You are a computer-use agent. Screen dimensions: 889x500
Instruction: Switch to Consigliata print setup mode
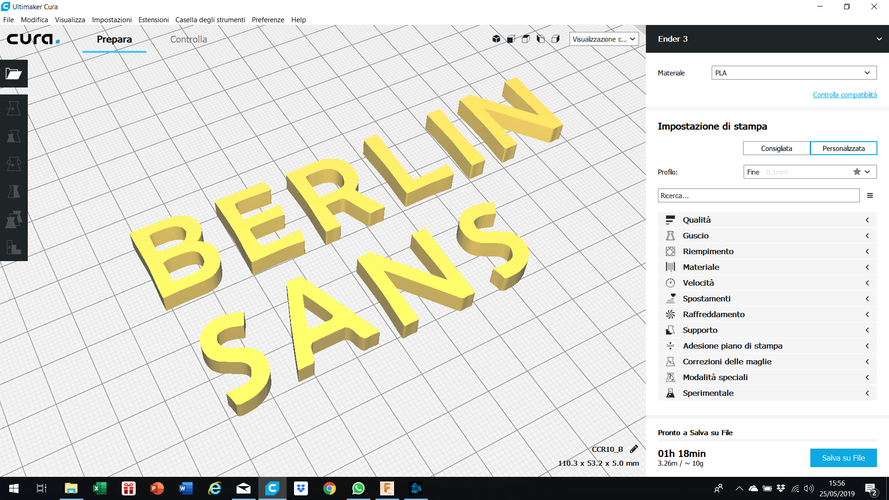click(776, 148)
